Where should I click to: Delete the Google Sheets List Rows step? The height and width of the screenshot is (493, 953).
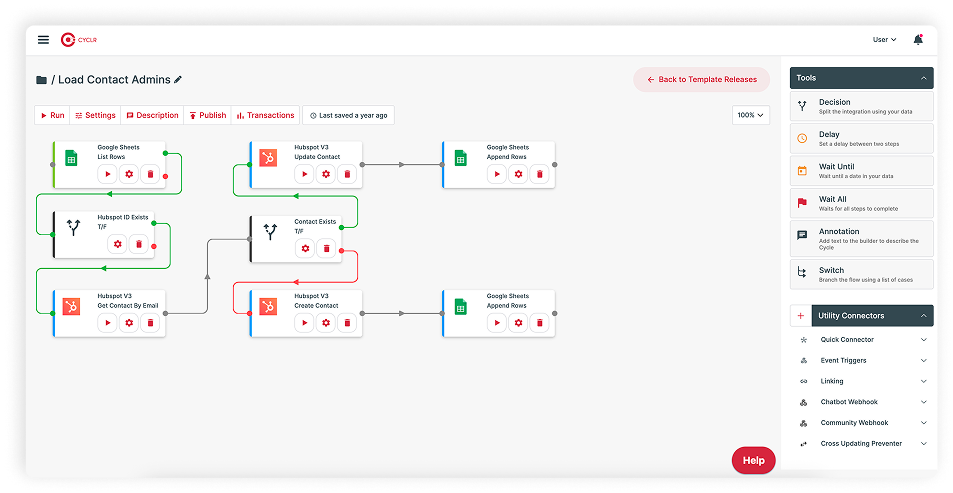coord(150,174)
